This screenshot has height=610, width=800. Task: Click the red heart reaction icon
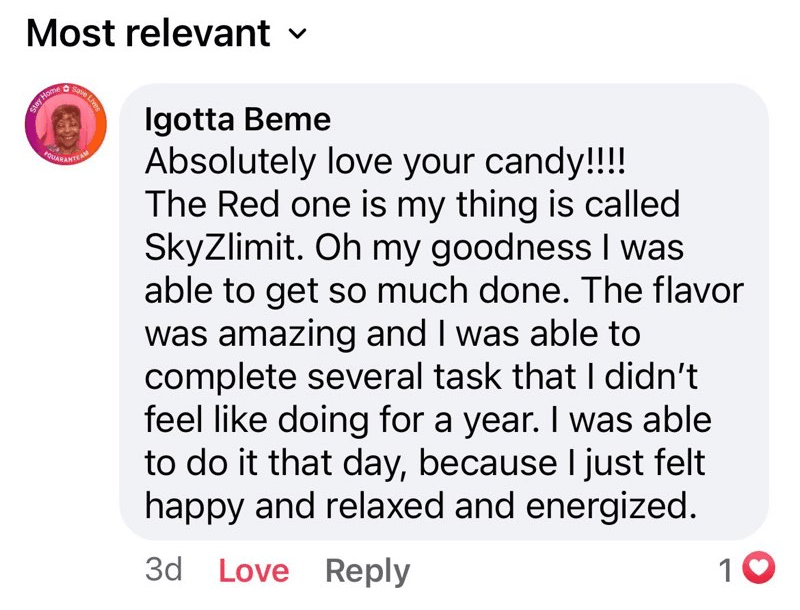(762, 570)
